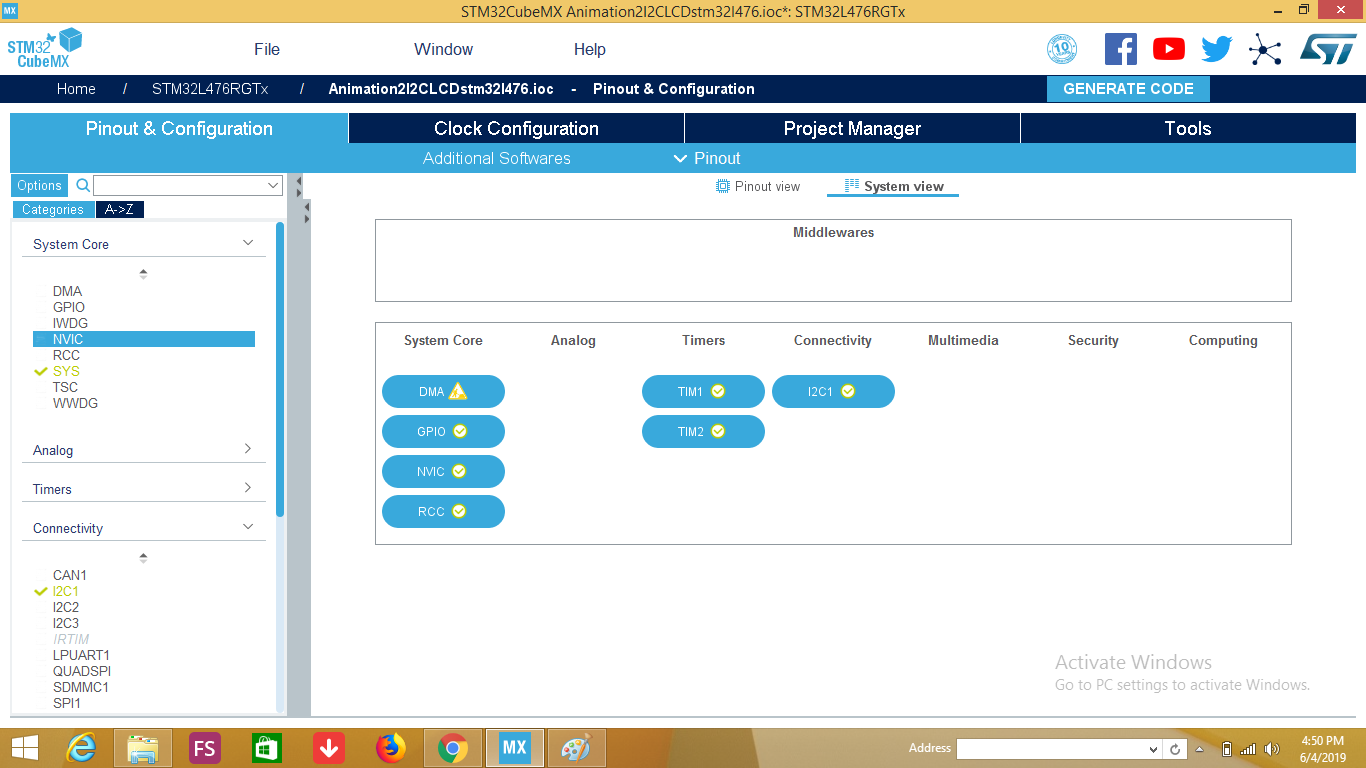Select the Categories tab
Image resolution: width=1366 pixels, height=768 pixels.
53,209
